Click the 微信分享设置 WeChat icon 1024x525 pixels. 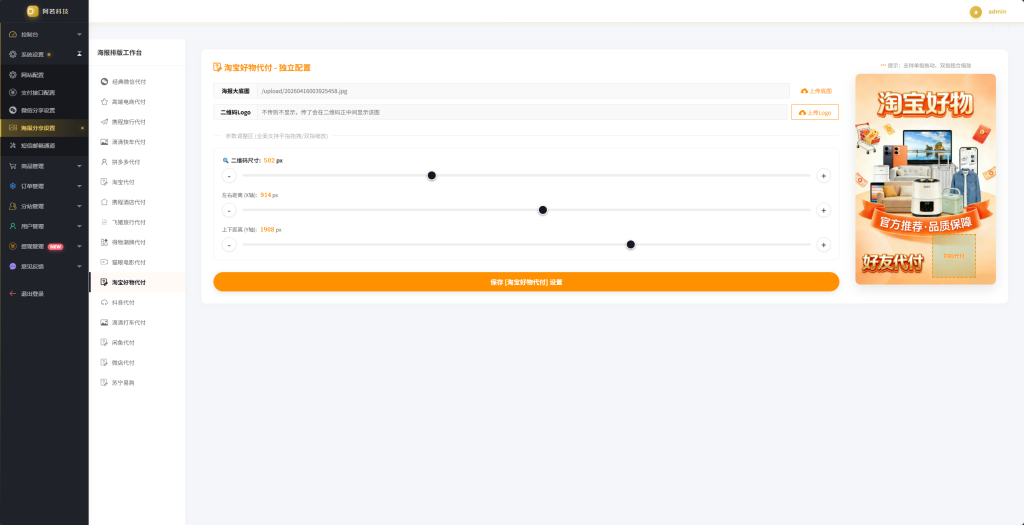click(13, 110)
